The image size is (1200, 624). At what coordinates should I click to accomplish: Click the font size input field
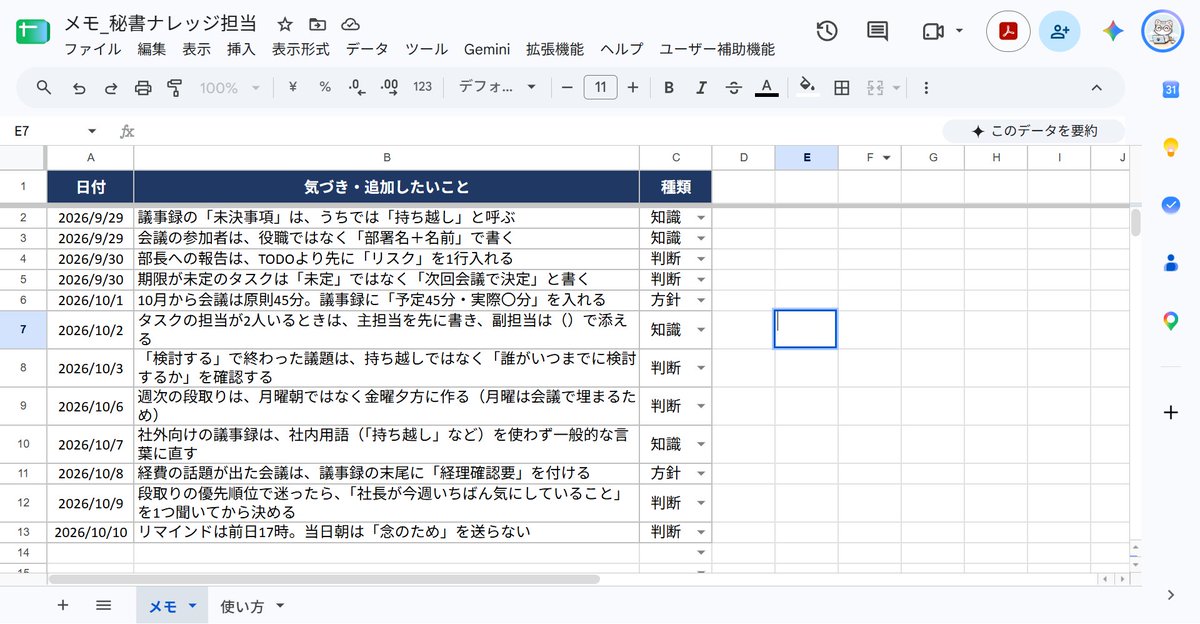pyautogui.click(x=600, y=88)
